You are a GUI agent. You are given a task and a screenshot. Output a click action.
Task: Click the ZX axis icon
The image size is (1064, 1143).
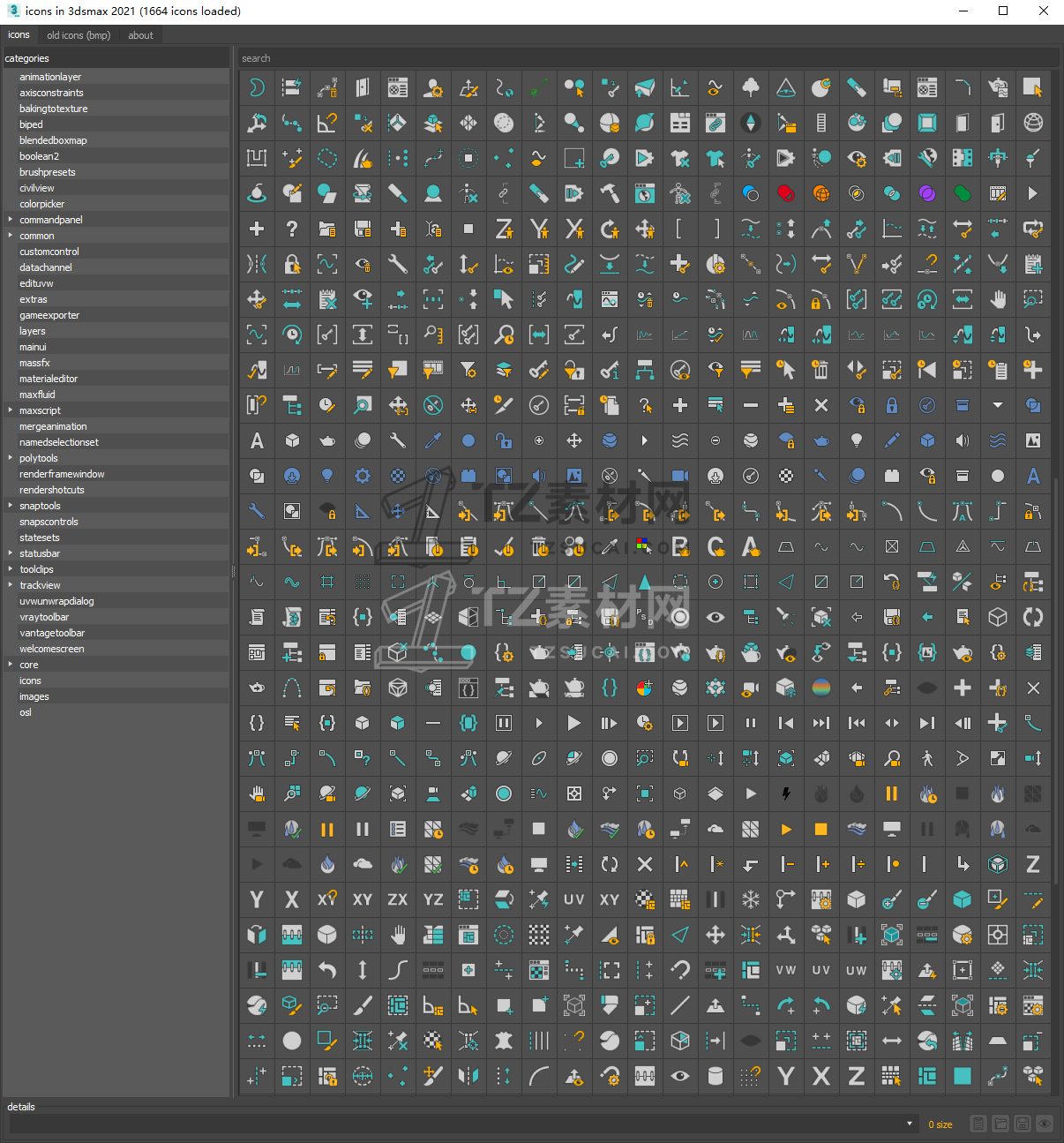pyautogui.click(x=398, y=899)
